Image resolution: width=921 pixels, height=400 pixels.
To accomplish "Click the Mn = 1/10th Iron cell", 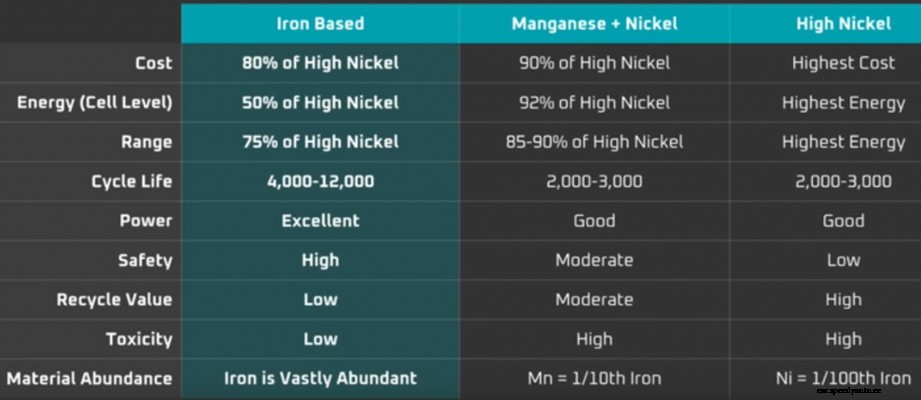I will pos(594,379).
